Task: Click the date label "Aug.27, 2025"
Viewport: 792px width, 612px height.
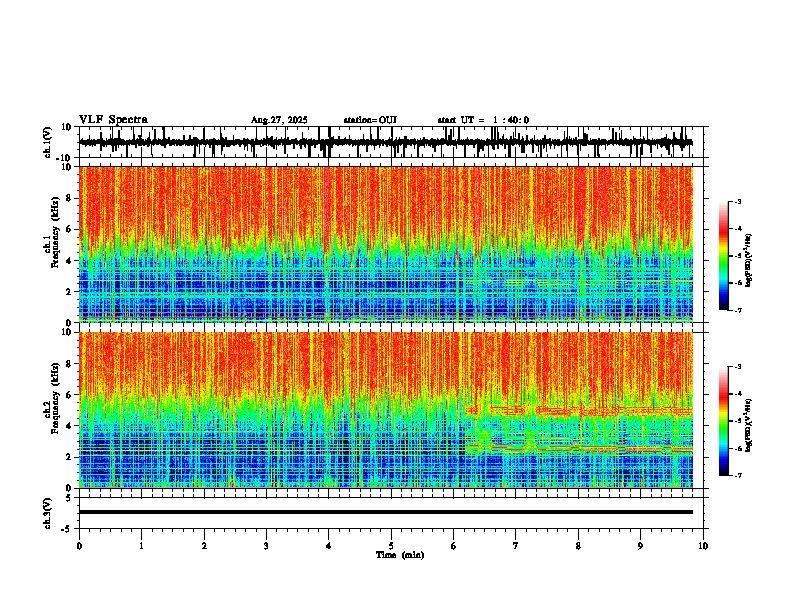Action: 279,120
